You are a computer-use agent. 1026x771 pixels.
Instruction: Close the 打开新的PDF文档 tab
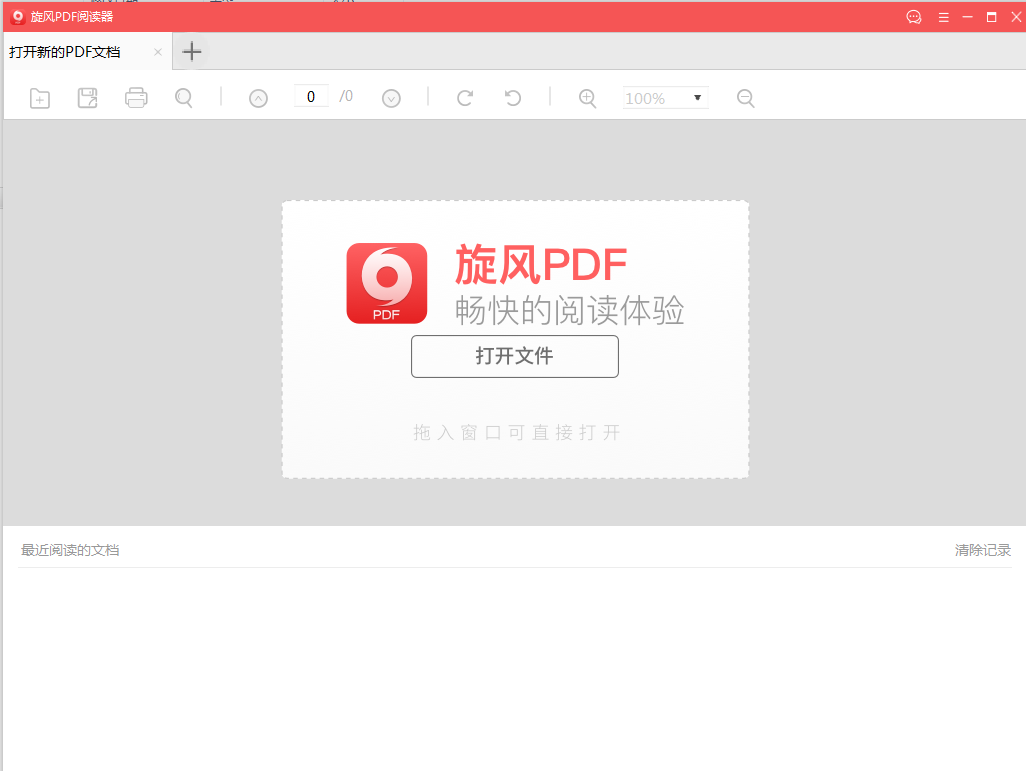[x=156, y=51]
